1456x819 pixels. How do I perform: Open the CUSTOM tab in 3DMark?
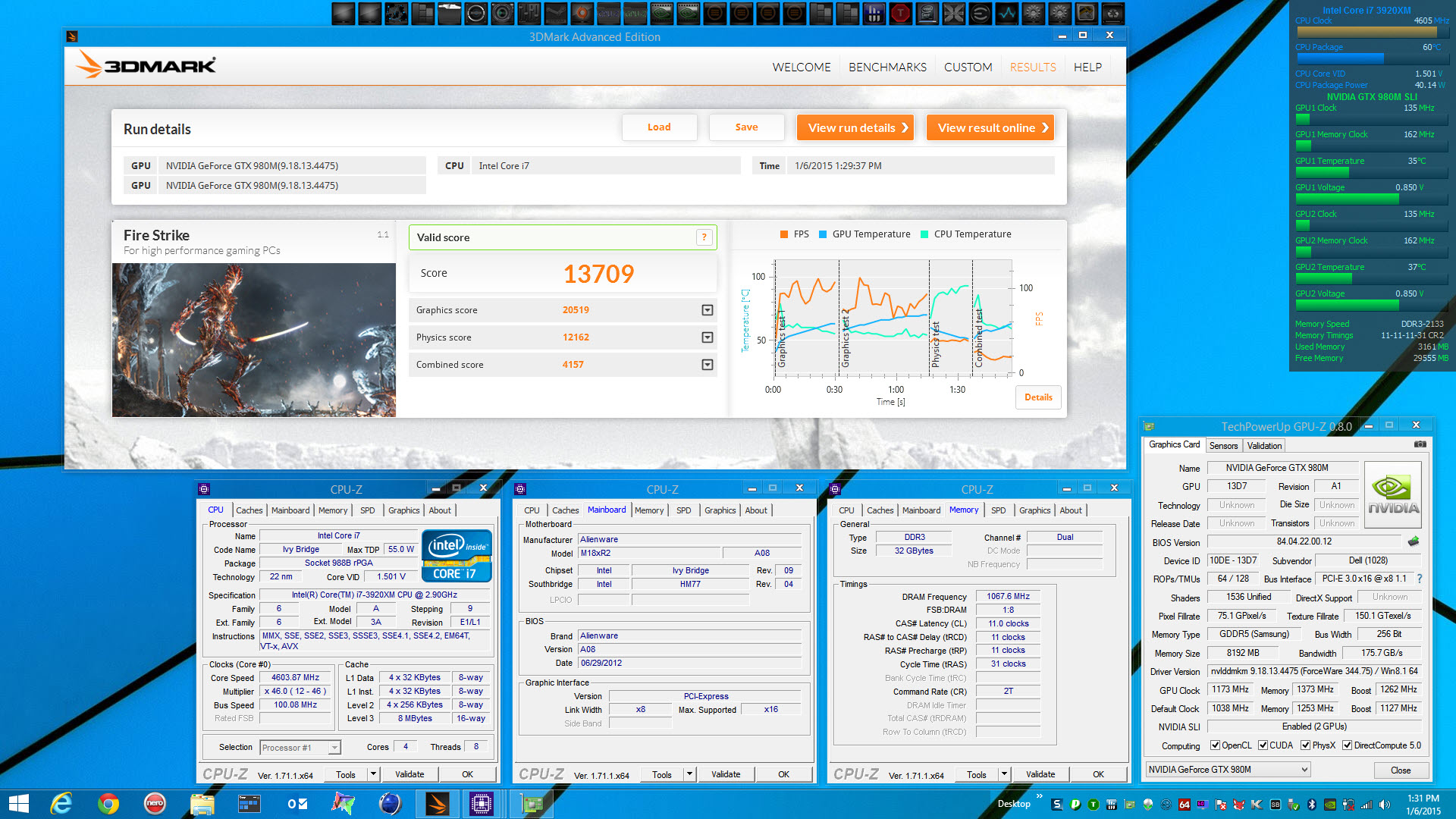click(968, 67)
